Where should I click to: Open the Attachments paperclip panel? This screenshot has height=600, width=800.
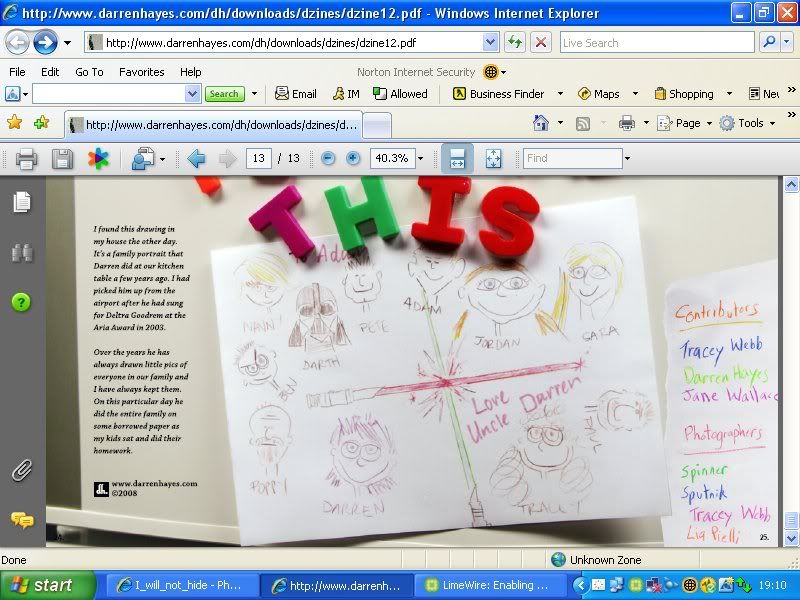[x=21, y=469]
